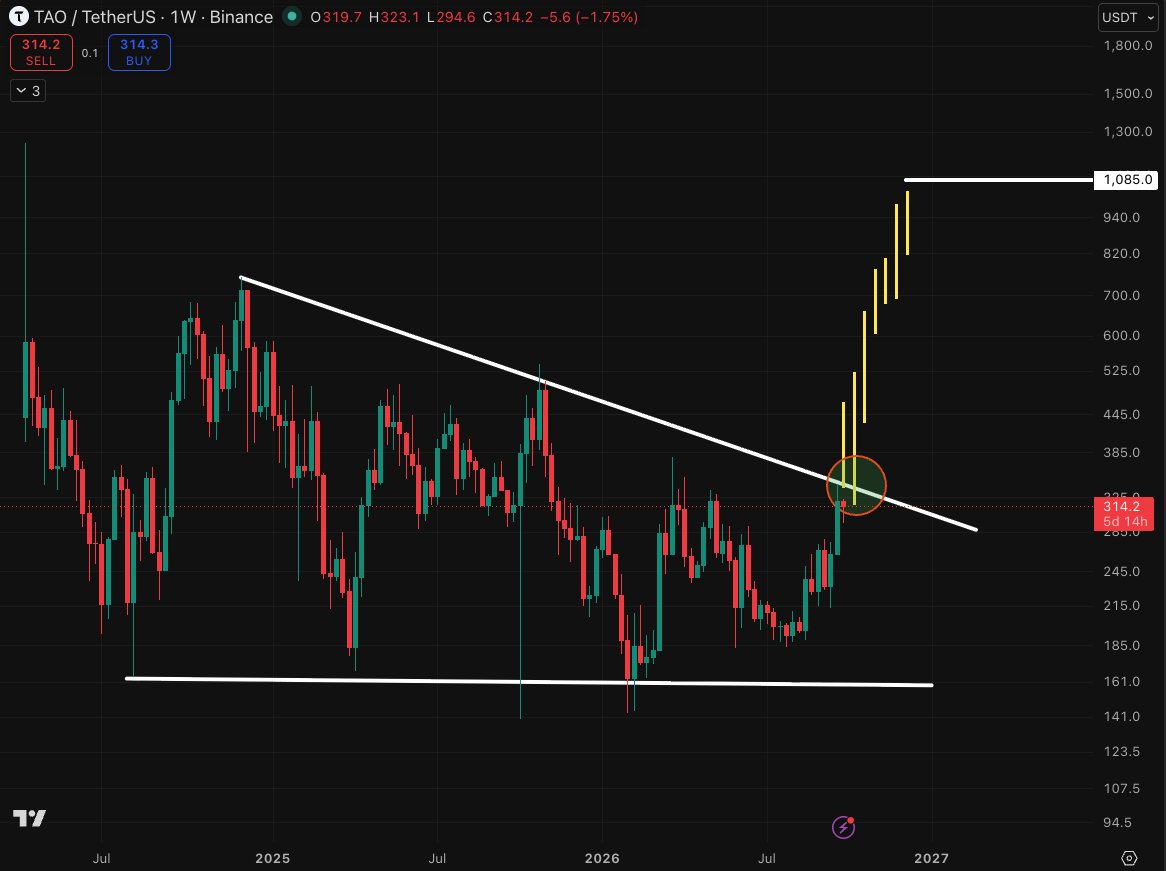Click the TAO / TetherUS symbol title

(94, 16)
